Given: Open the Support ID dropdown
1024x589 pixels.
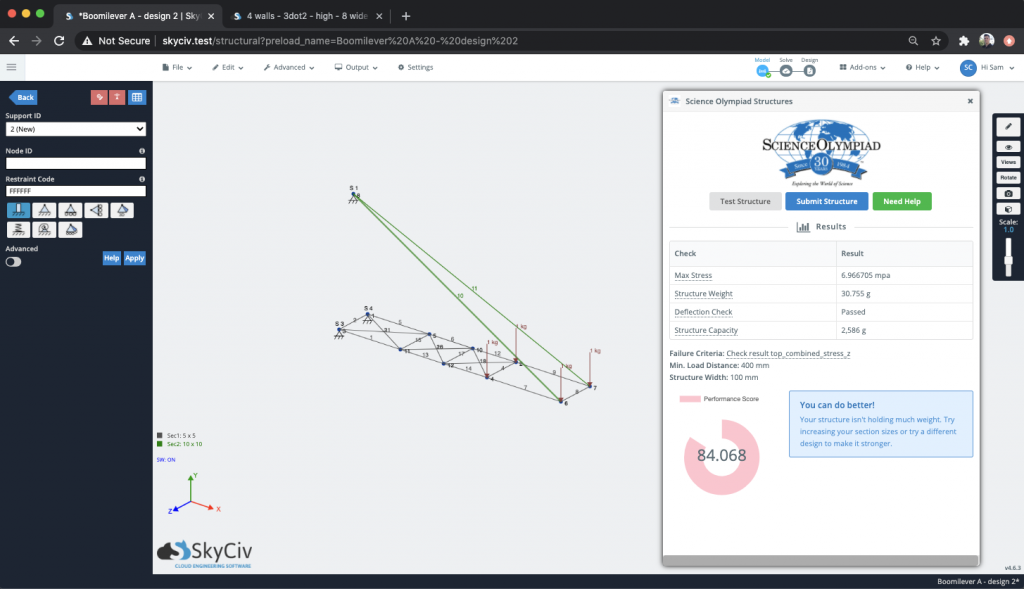Looking at the screenshot, I should [x=76, y=129].
